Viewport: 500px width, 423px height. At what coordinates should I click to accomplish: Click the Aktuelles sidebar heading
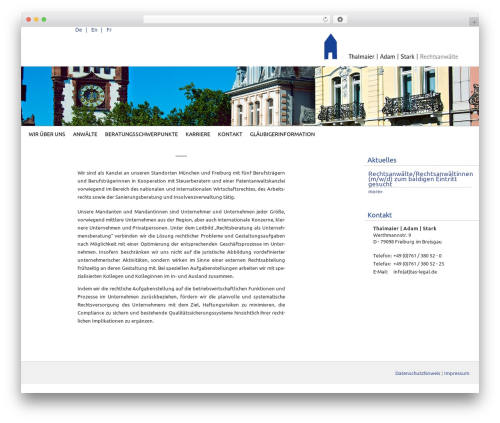(382, 160)
